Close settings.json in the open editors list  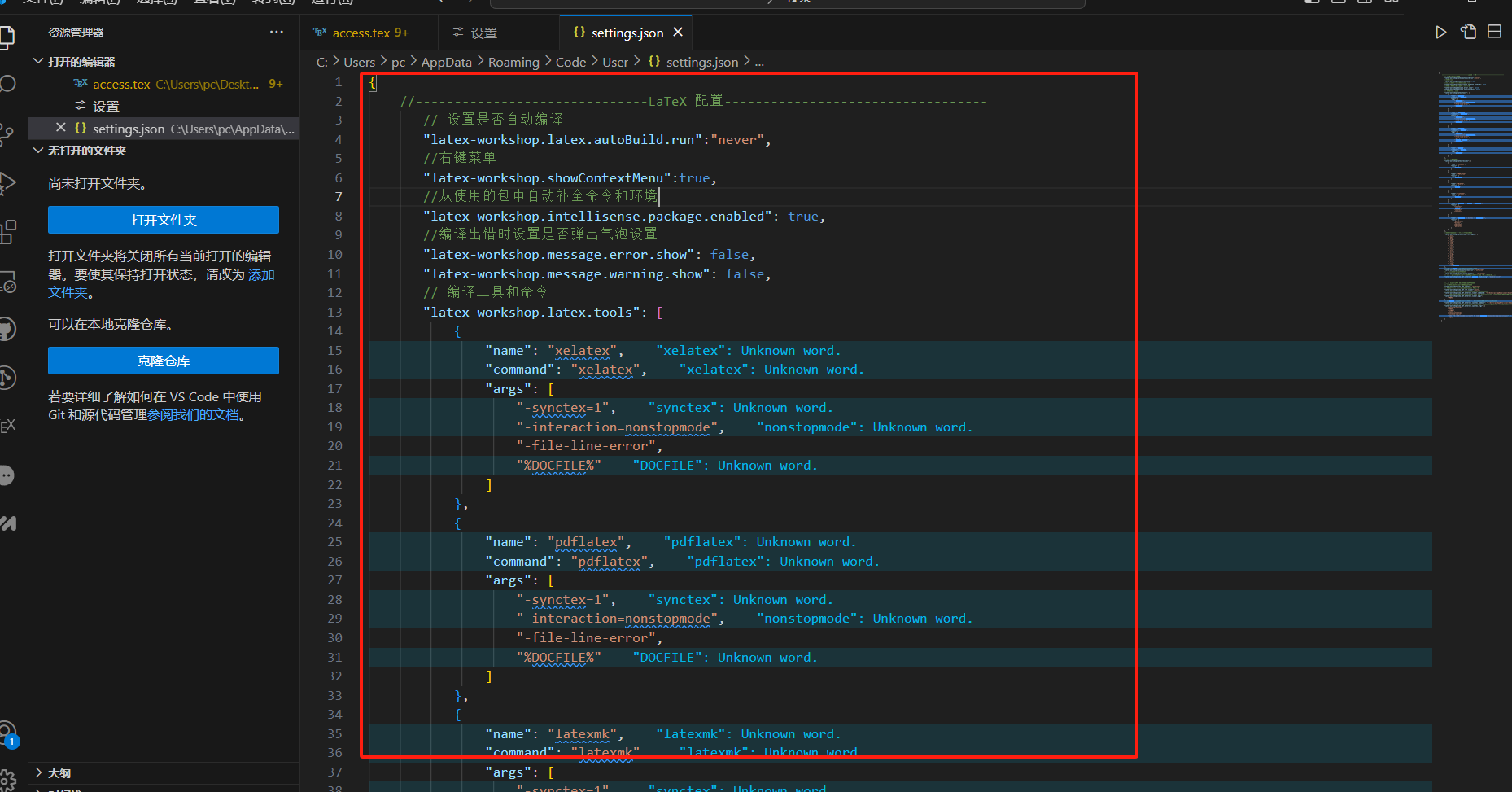coord(61,128)
